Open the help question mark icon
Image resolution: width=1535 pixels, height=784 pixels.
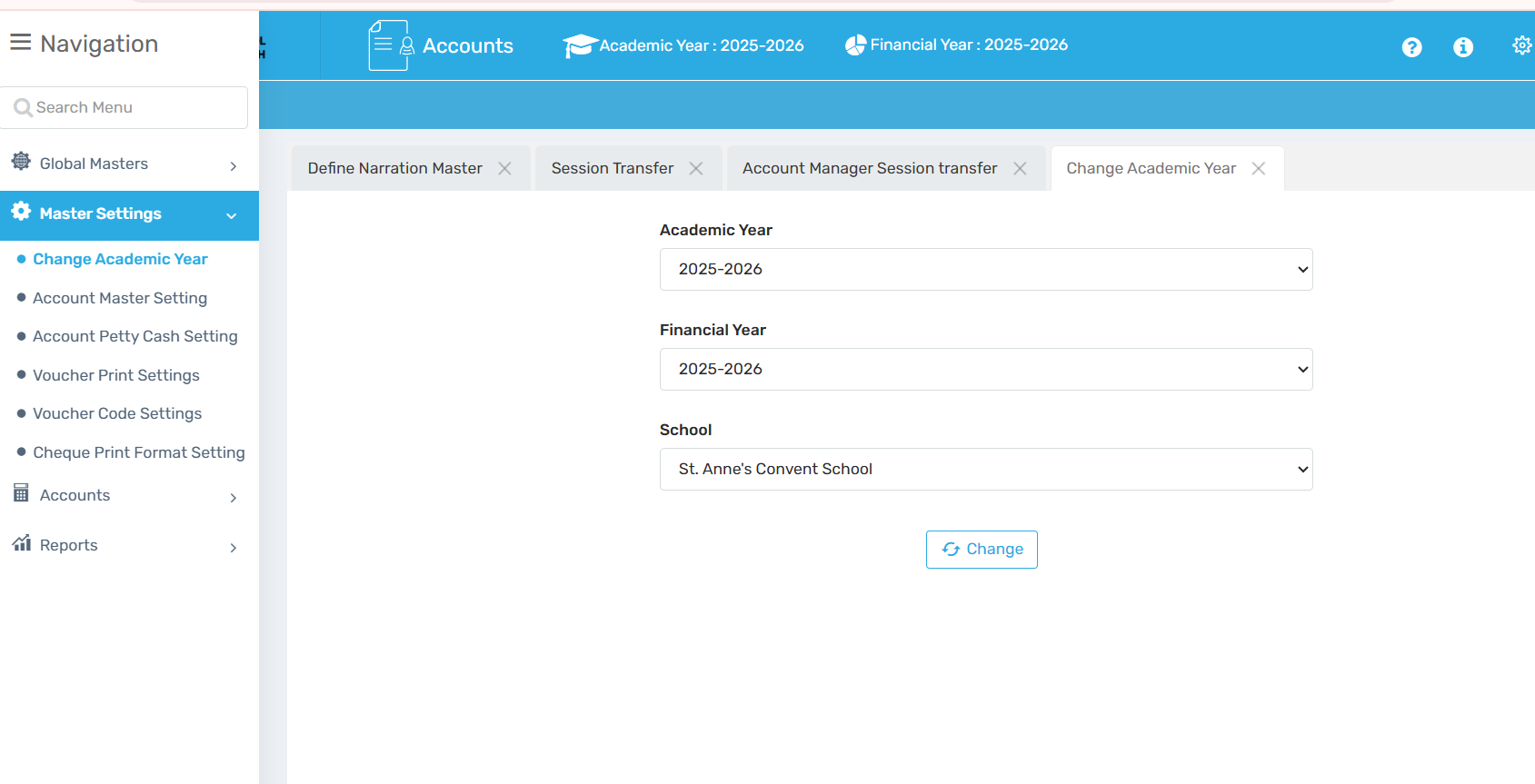coord(1411,47)
